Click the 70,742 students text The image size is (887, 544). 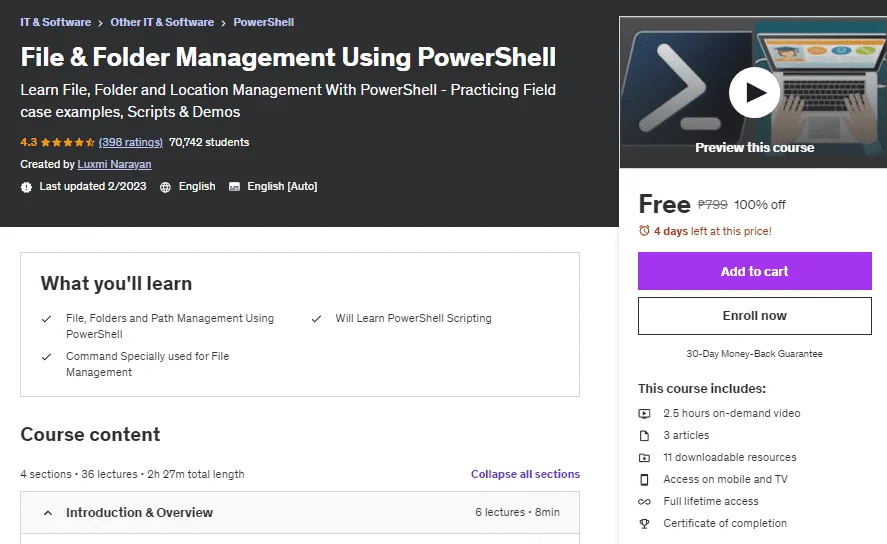click(209, 142)
